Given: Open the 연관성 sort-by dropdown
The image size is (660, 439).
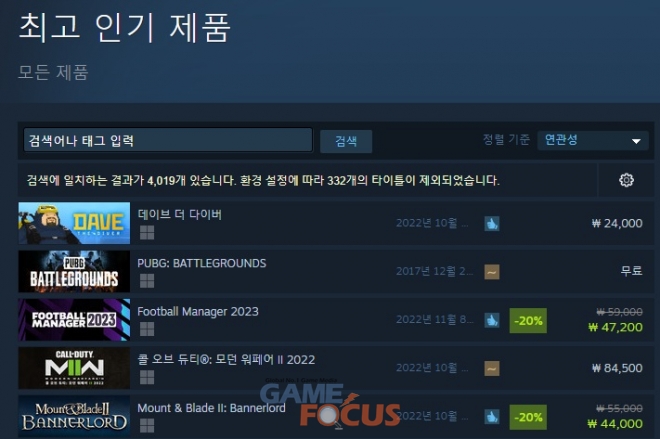Looking at the screenshot, I should pyautogui.click(x=593, y=140).
